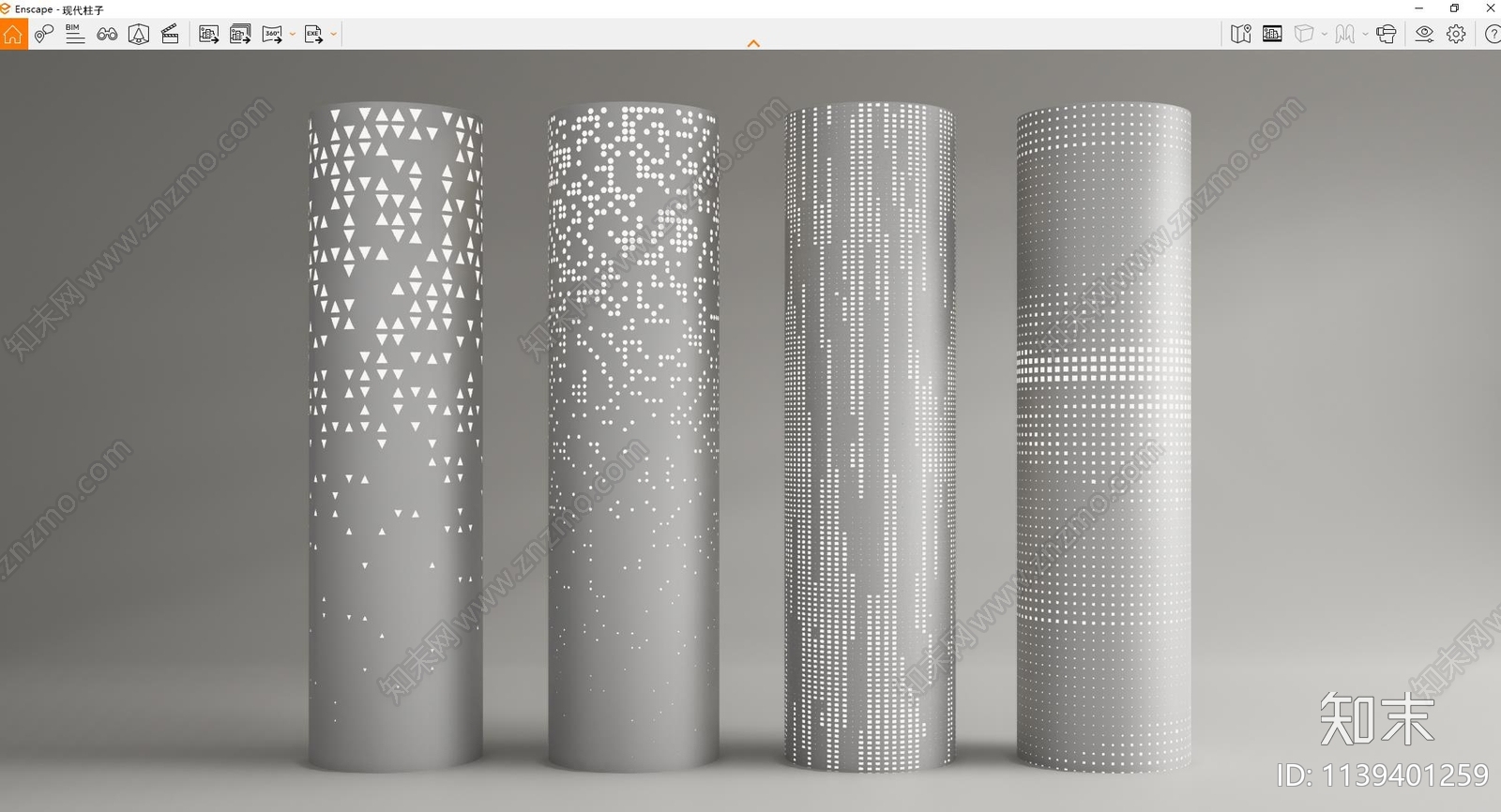Expand the EXE export dropdown arrow
This screenshot has height=812, width=1501.
334,35
